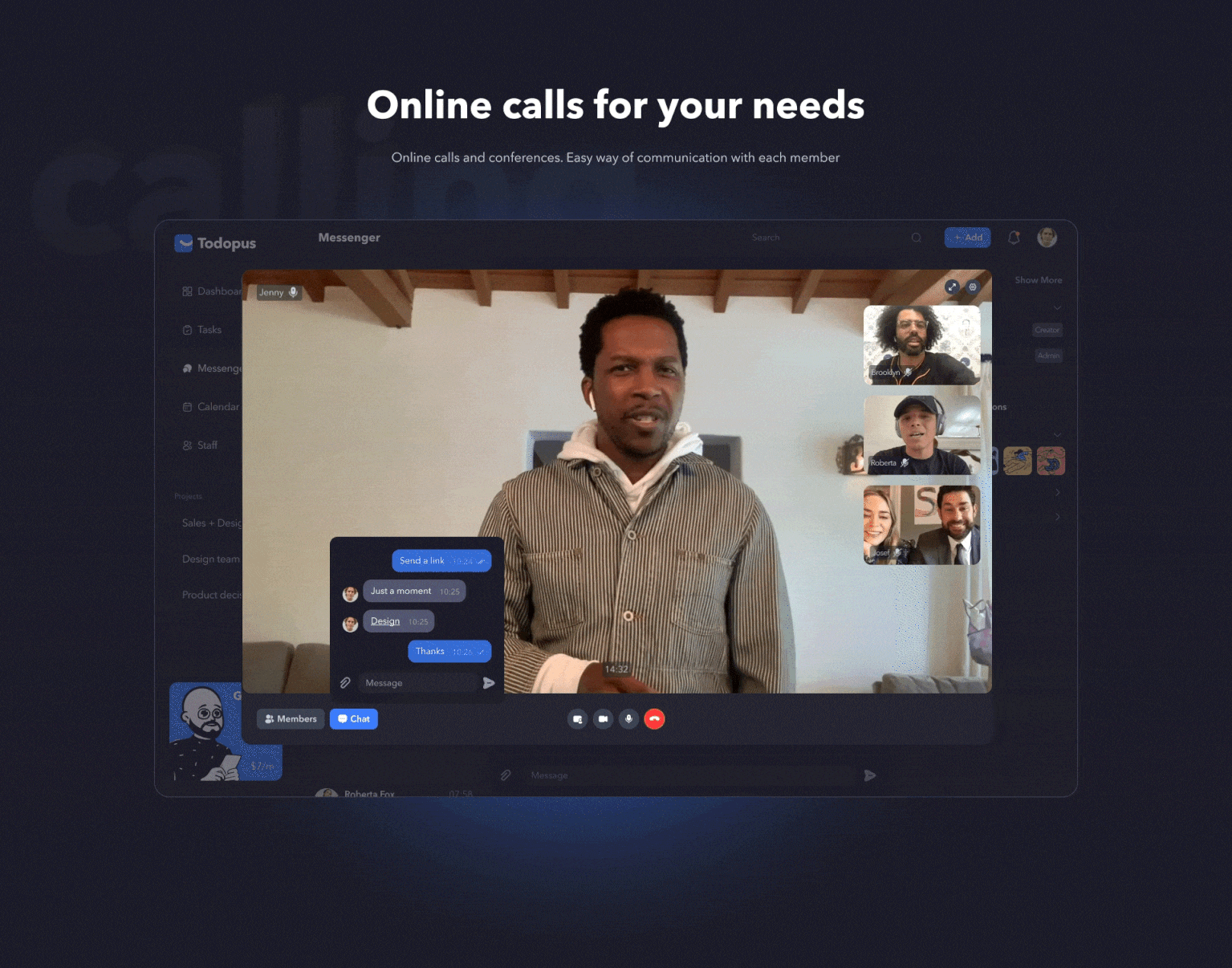Click Roberta's muted microphone icon
Screen dimensions: 1232x968
tap(905, 463)
